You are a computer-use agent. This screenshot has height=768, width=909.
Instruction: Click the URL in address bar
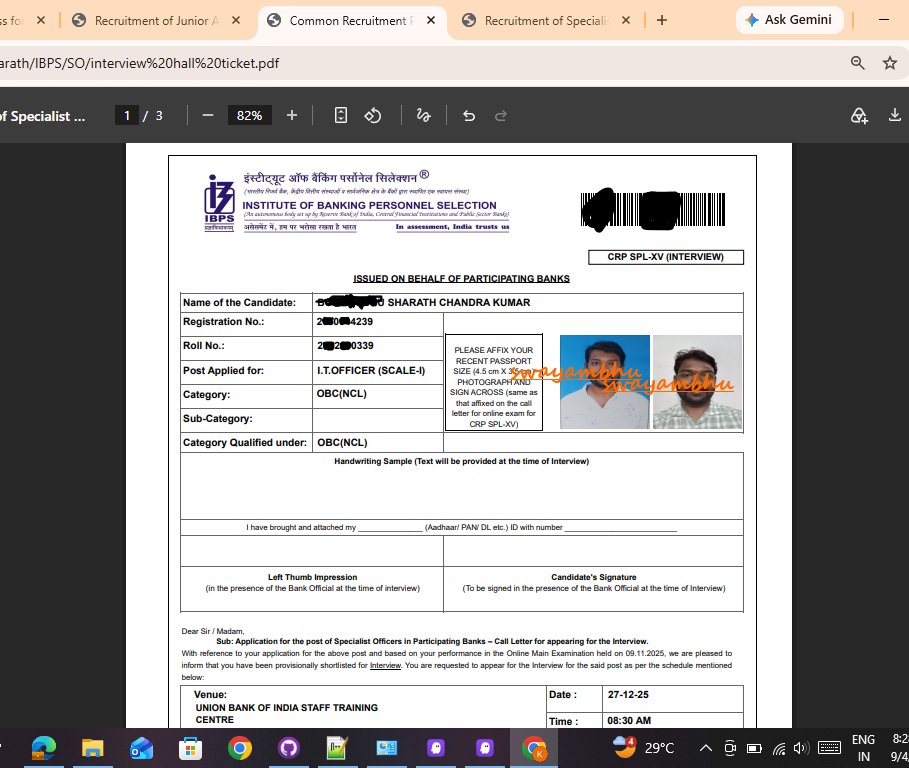click(x=139, y=63)
